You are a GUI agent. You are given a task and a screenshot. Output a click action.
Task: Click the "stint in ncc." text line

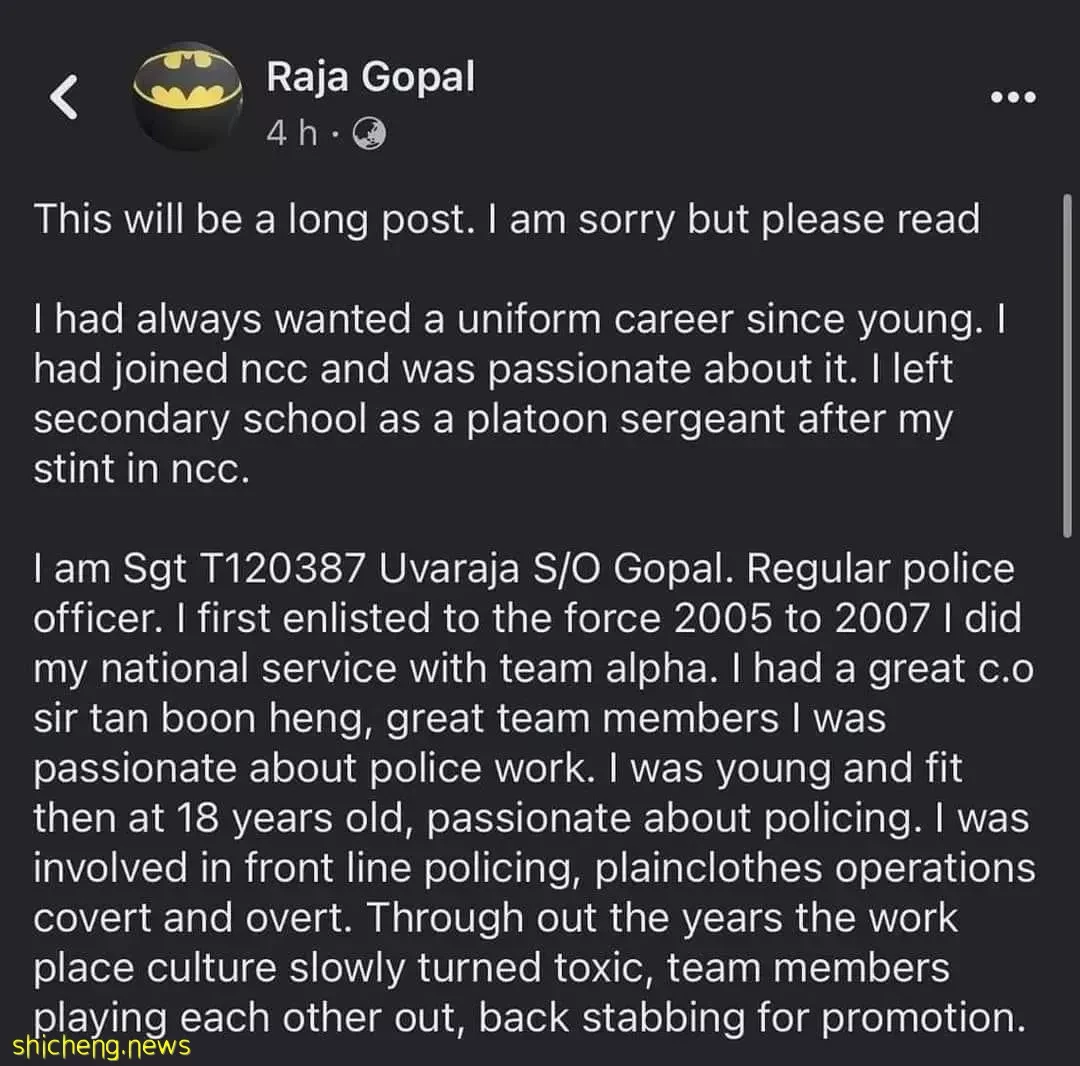click(x=141, y=470)
